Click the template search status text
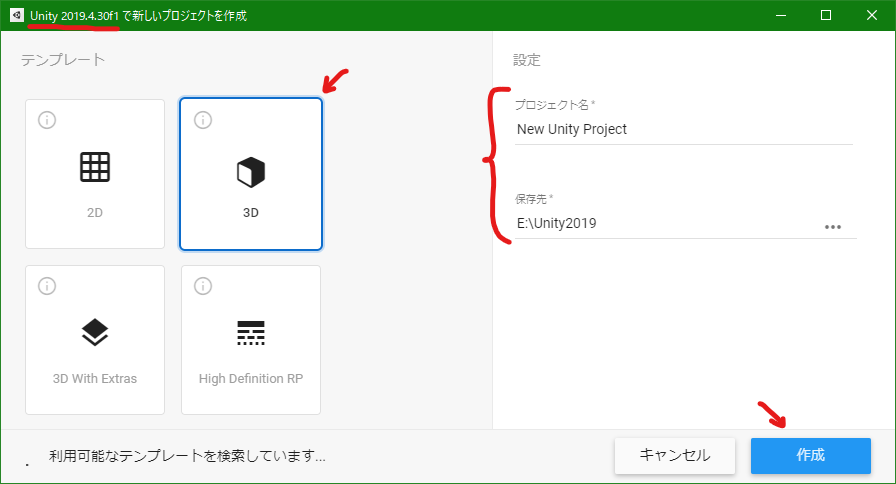This screenshot has width=896, height=484. (x=187, y=456)
